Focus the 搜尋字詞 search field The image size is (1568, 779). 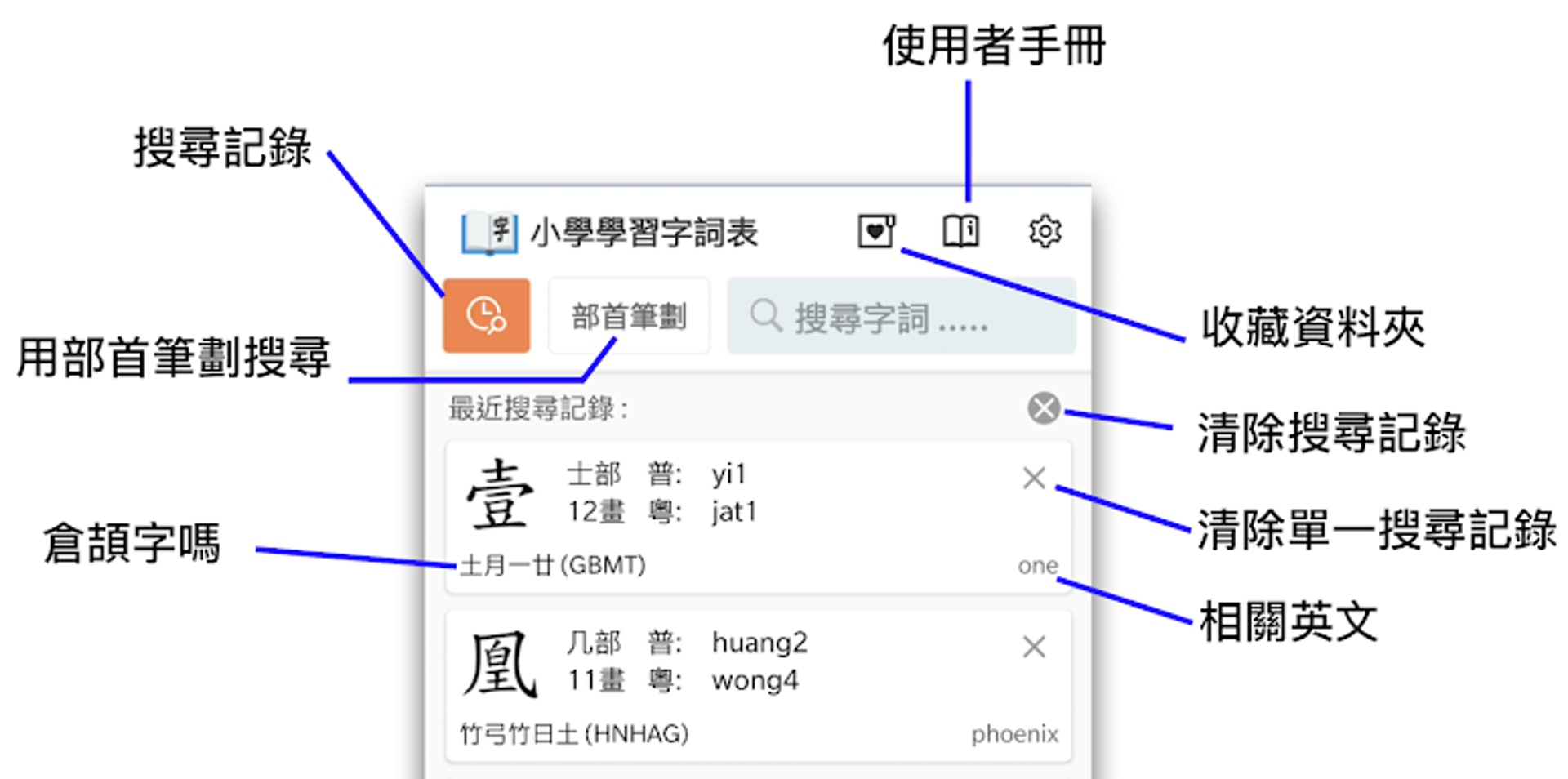coord(902,316)
